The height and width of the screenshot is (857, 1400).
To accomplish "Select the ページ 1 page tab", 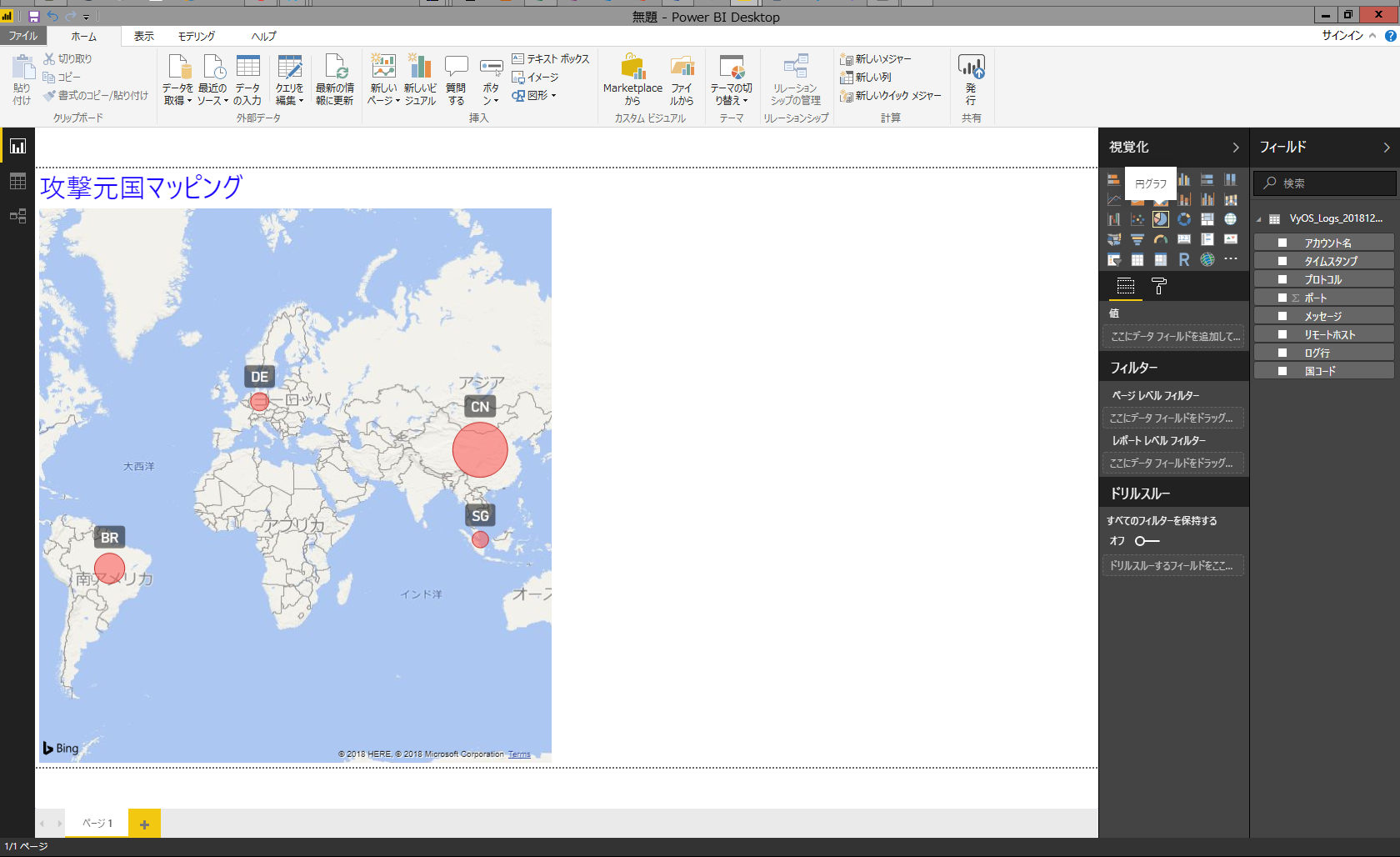I will (97, 824).
